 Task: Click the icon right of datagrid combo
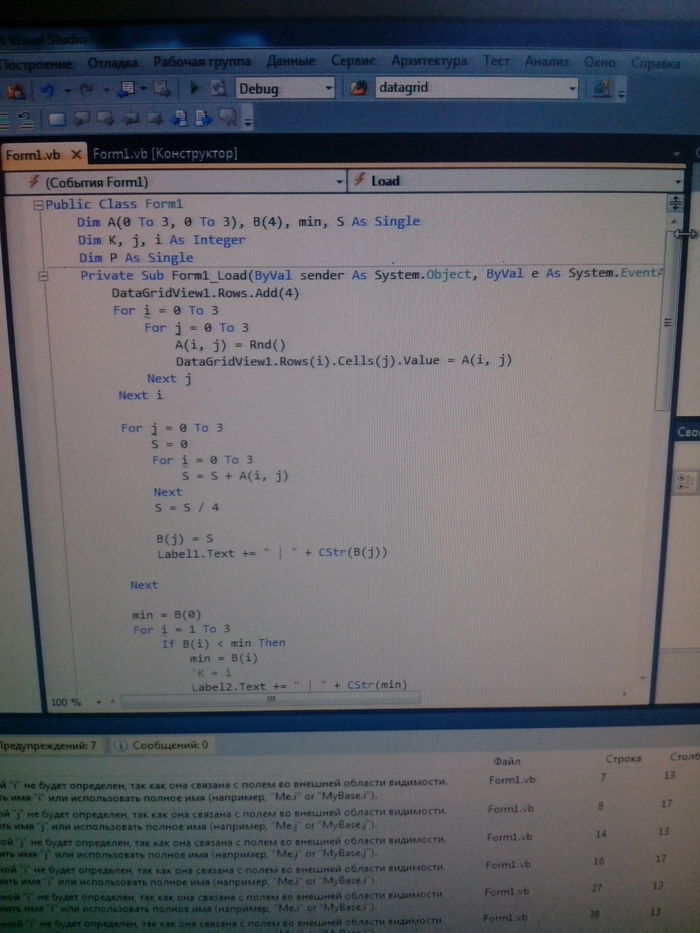coord(601,89)
